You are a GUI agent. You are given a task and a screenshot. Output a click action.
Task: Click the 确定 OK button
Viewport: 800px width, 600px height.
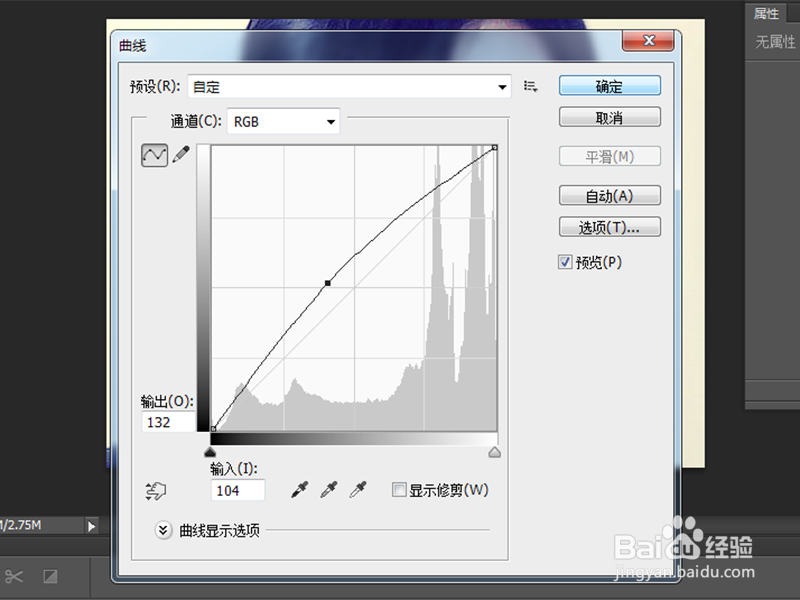(610, 86)
